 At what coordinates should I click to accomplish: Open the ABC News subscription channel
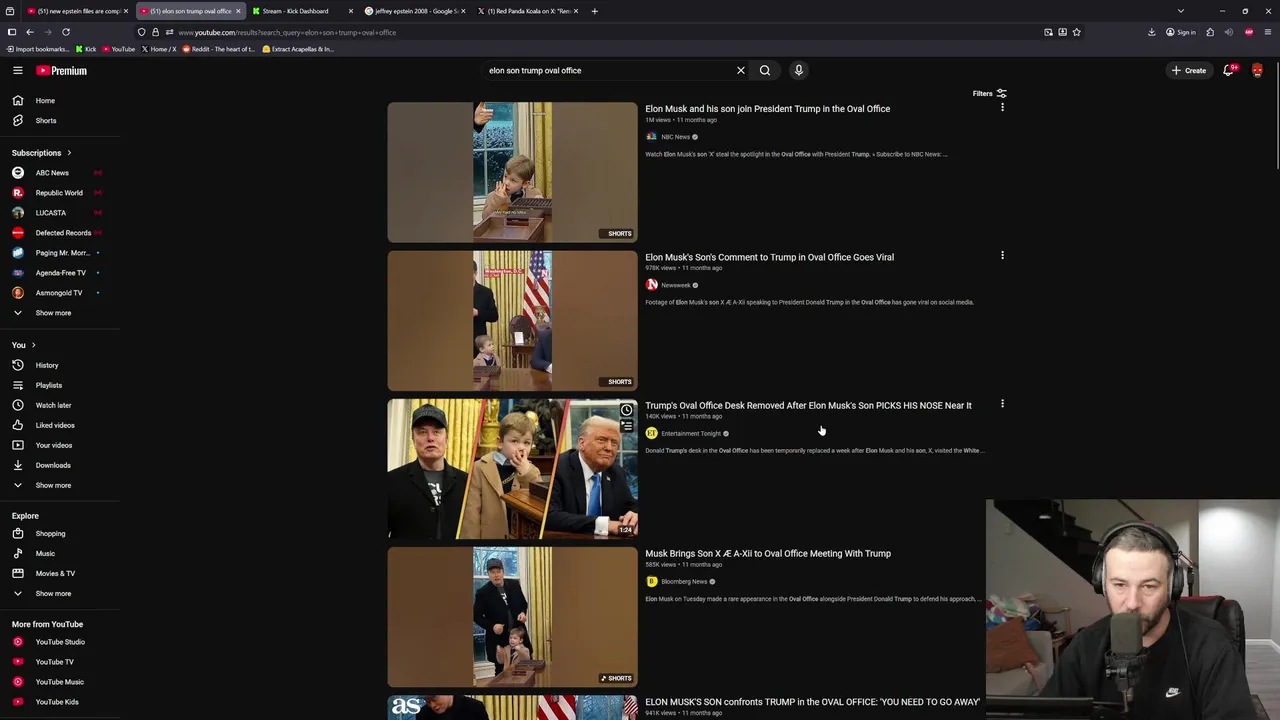pyautogui.click(x=52, y=172)
